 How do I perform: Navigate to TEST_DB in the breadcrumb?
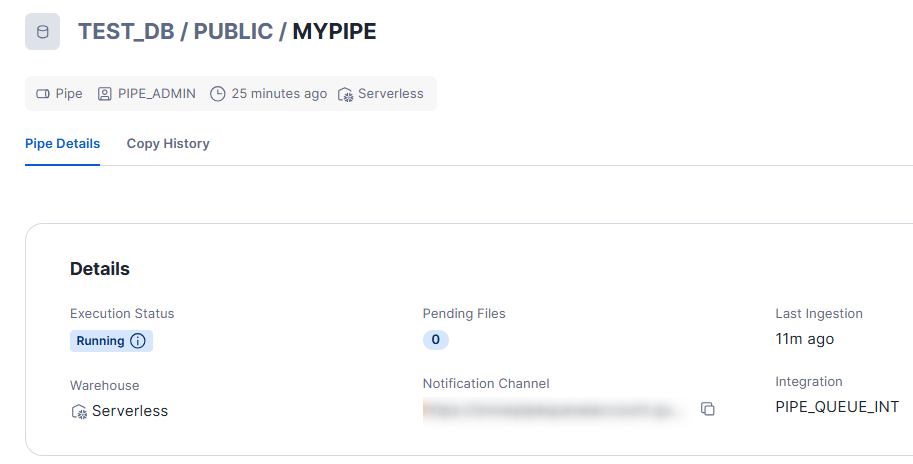click(x=125, y=32)
